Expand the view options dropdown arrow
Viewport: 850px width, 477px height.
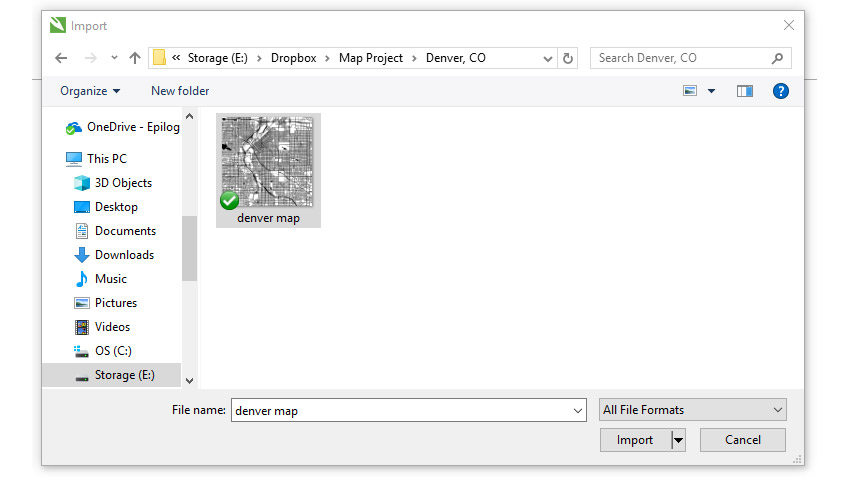712,91
